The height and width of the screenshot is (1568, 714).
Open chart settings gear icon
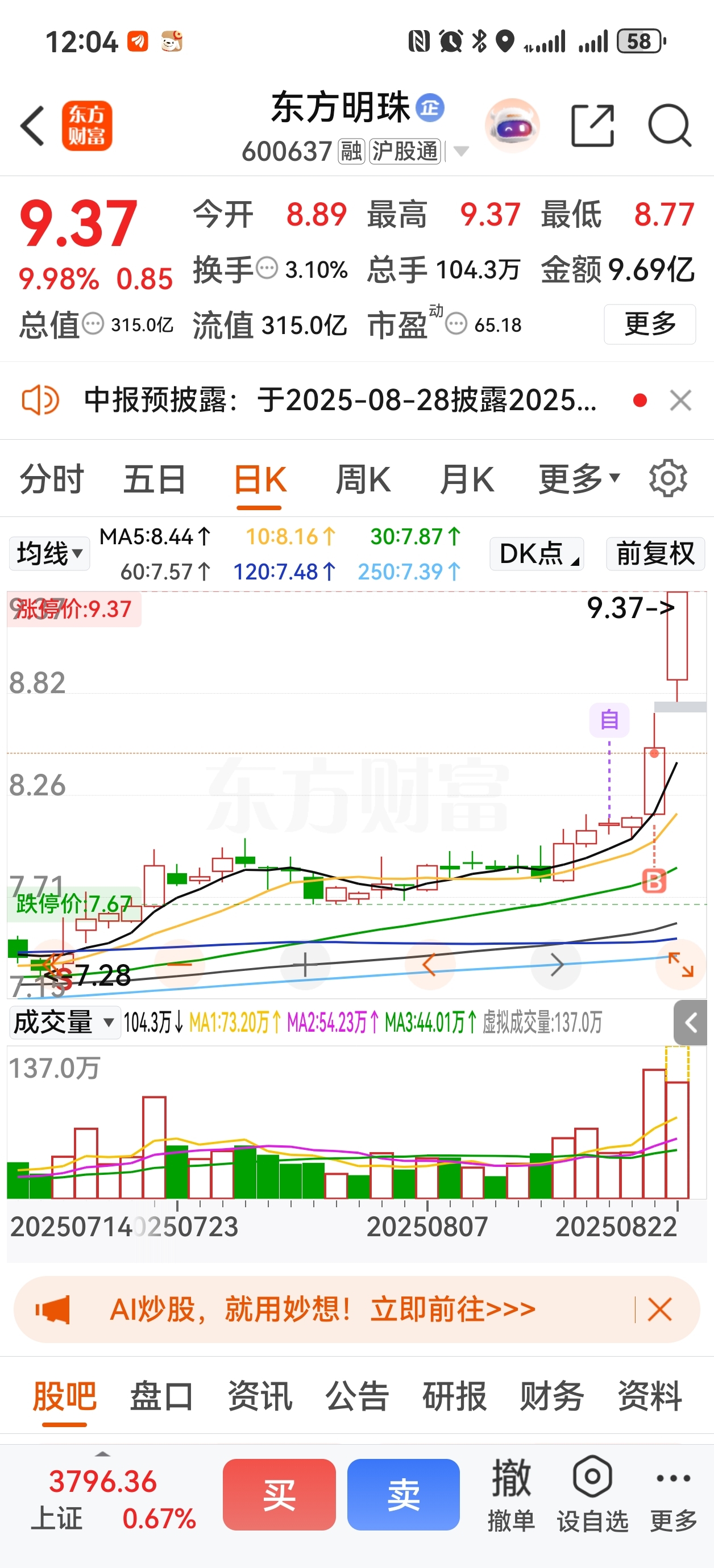click(668, 478)
